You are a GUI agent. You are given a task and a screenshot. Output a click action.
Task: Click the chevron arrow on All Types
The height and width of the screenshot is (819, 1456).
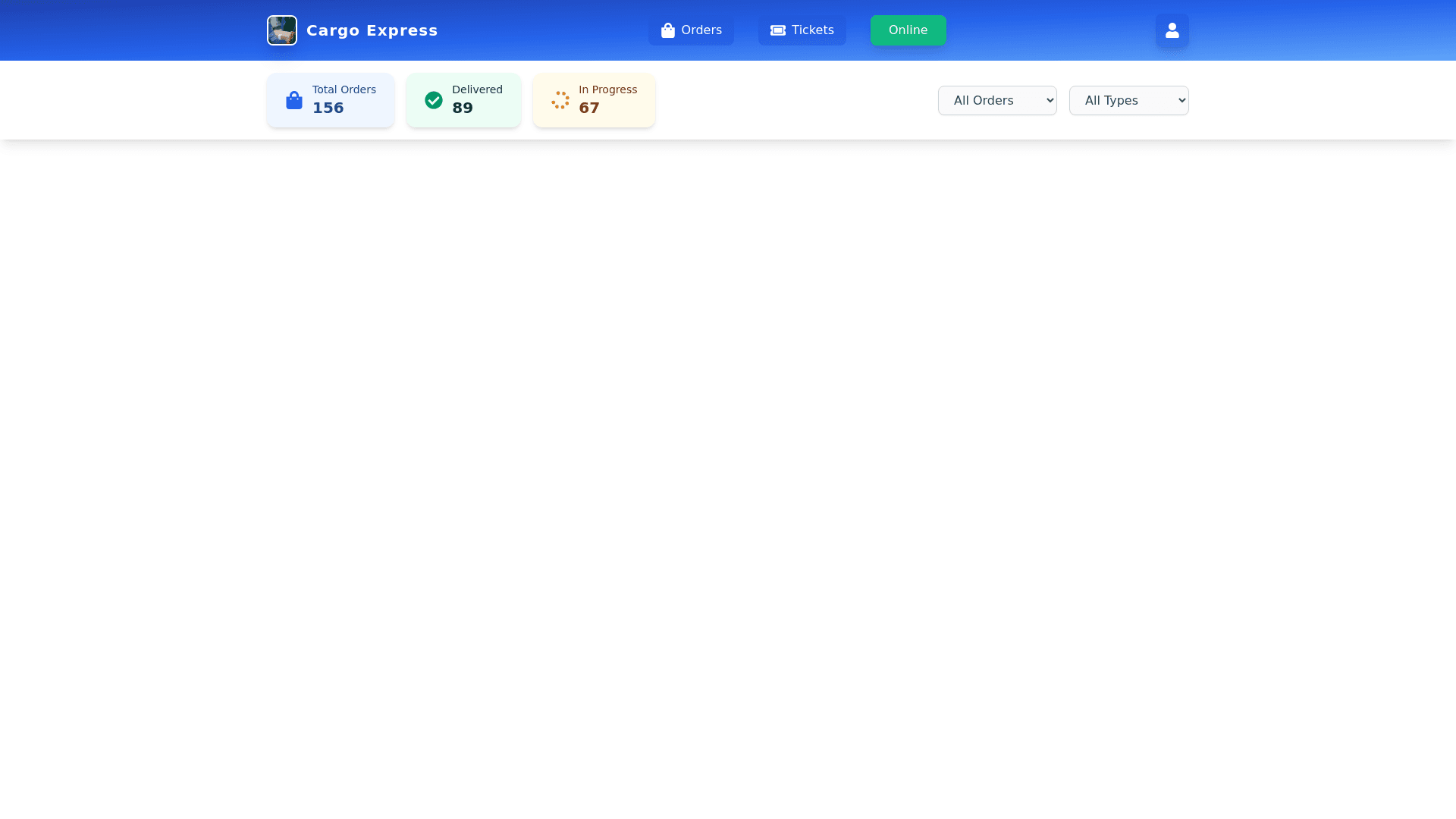pos(1181,100)
